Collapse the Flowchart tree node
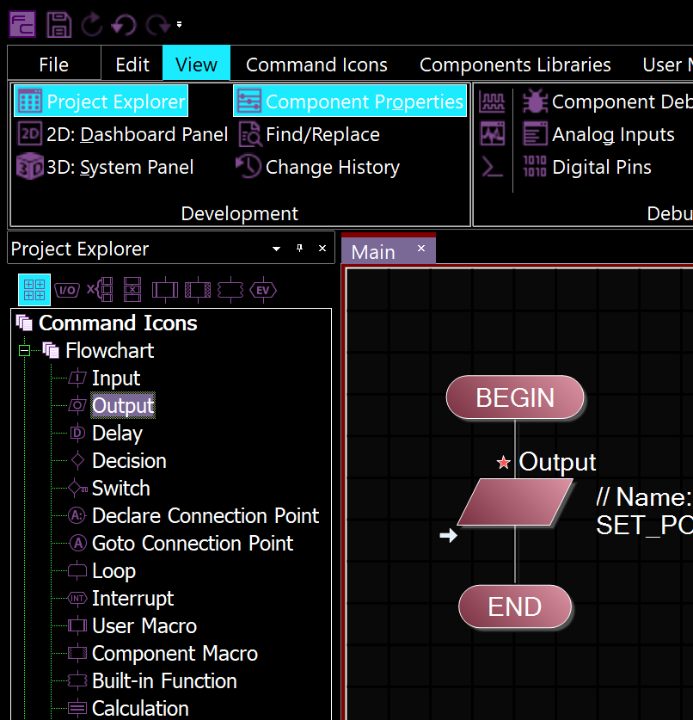The width and height of the screenshot is (693, 720). [x=24, y=351]
